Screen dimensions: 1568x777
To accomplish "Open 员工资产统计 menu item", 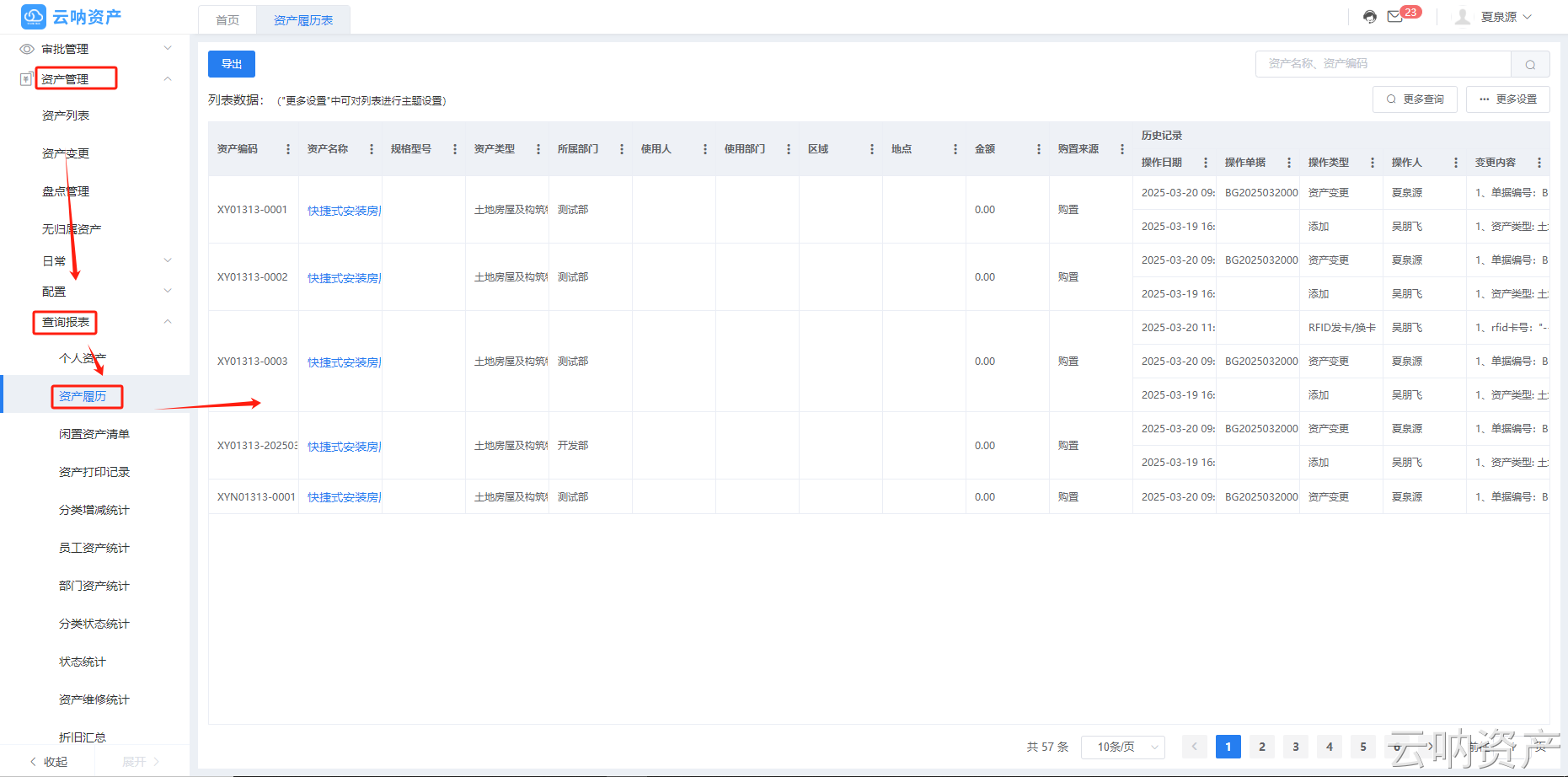I will coord(94,548).
